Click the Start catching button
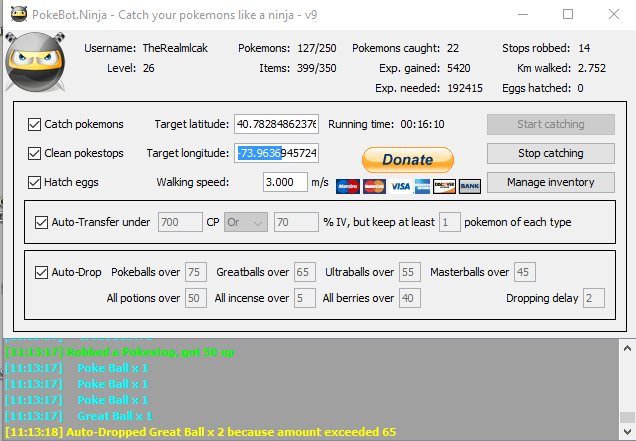The height and width of the screenshot is (441, 636). point(551,124)
